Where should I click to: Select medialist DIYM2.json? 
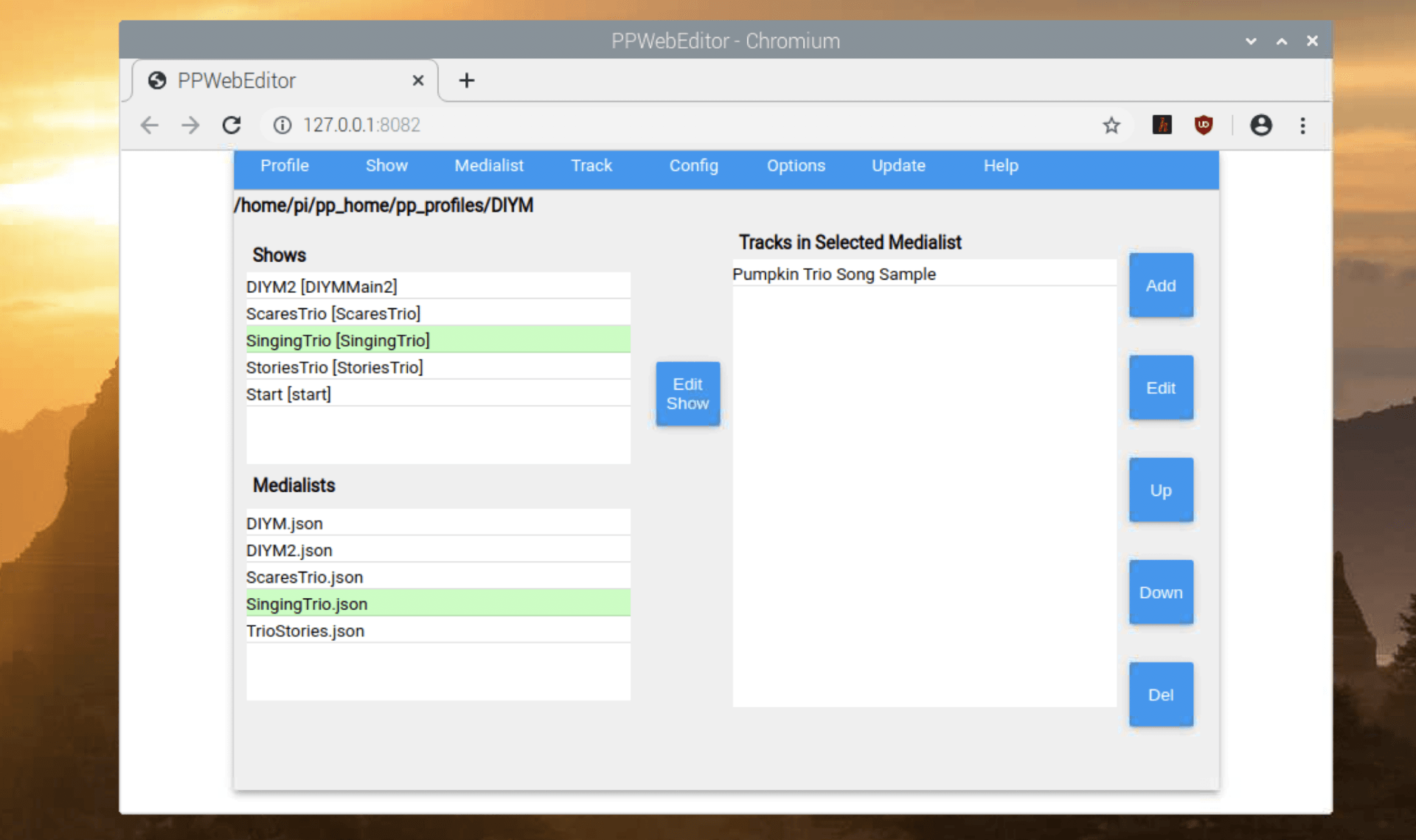(x=438, y=550)
